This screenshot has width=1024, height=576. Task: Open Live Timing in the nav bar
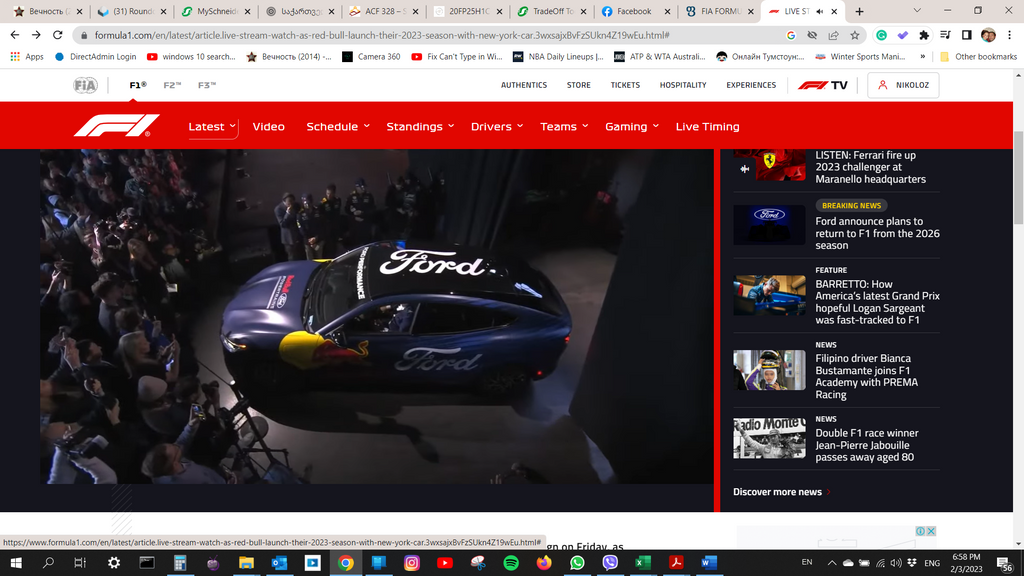click(707, 127)
